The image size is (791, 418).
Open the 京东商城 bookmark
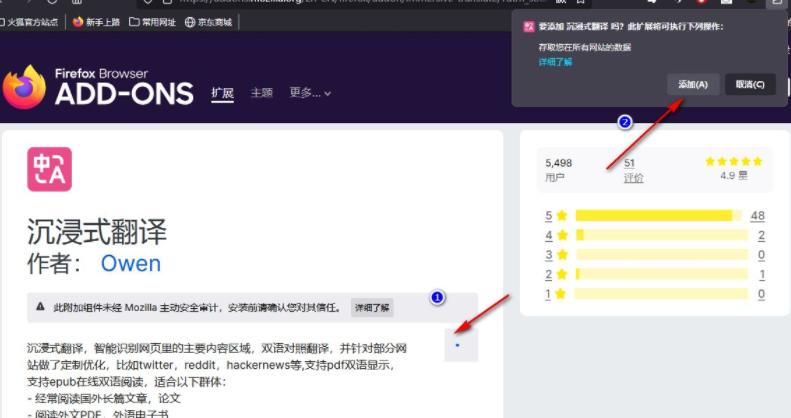point(208,22)
